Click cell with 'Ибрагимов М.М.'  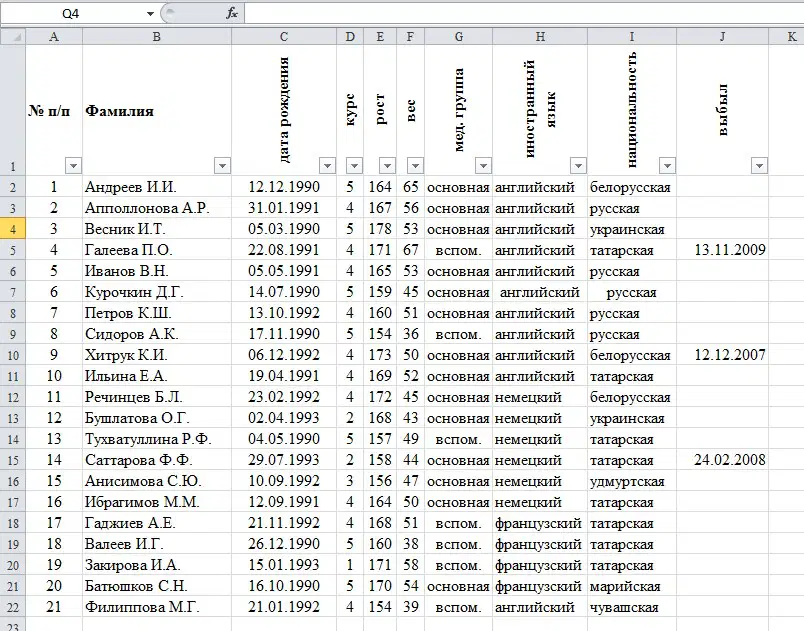pyautogui.click(x=157, y=502)
